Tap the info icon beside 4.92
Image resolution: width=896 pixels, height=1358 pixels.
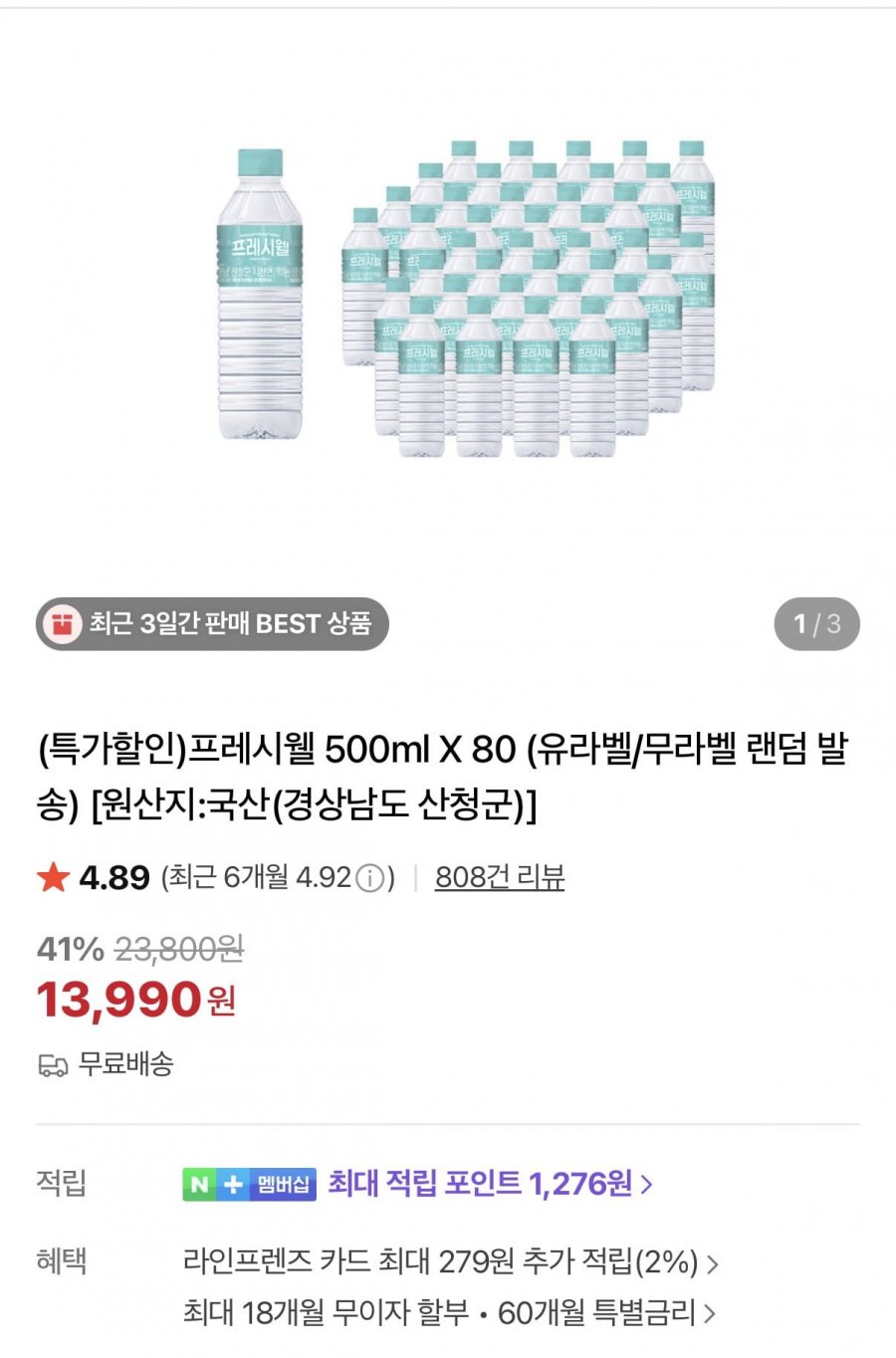pos(369,878)
